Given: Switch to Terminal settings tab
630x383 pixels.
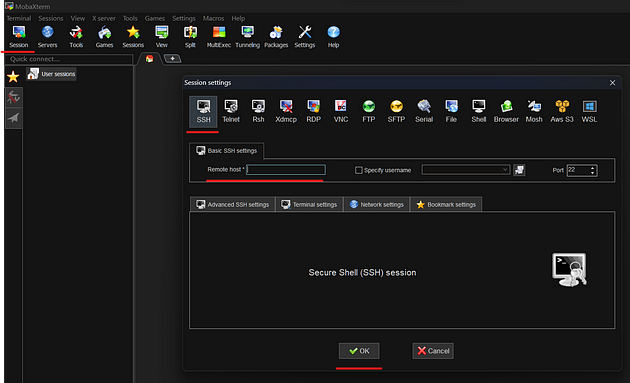Looking at the screenshot, I should point(309,205).
